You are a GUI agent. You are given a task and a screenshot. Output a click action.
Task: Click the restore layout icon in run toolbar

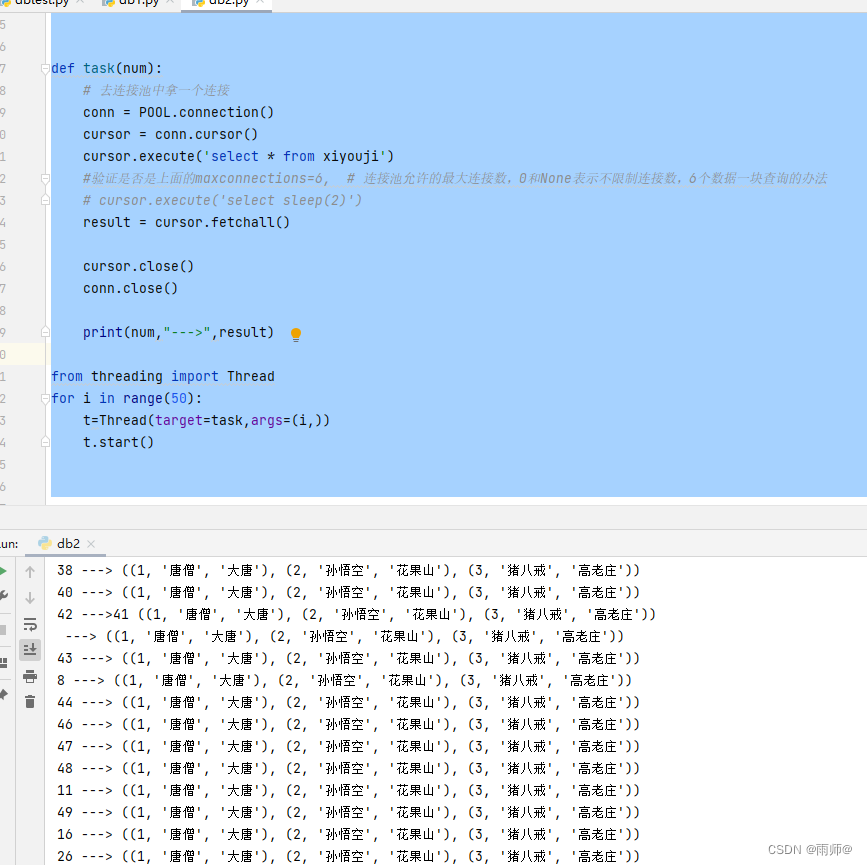[6, 663]
